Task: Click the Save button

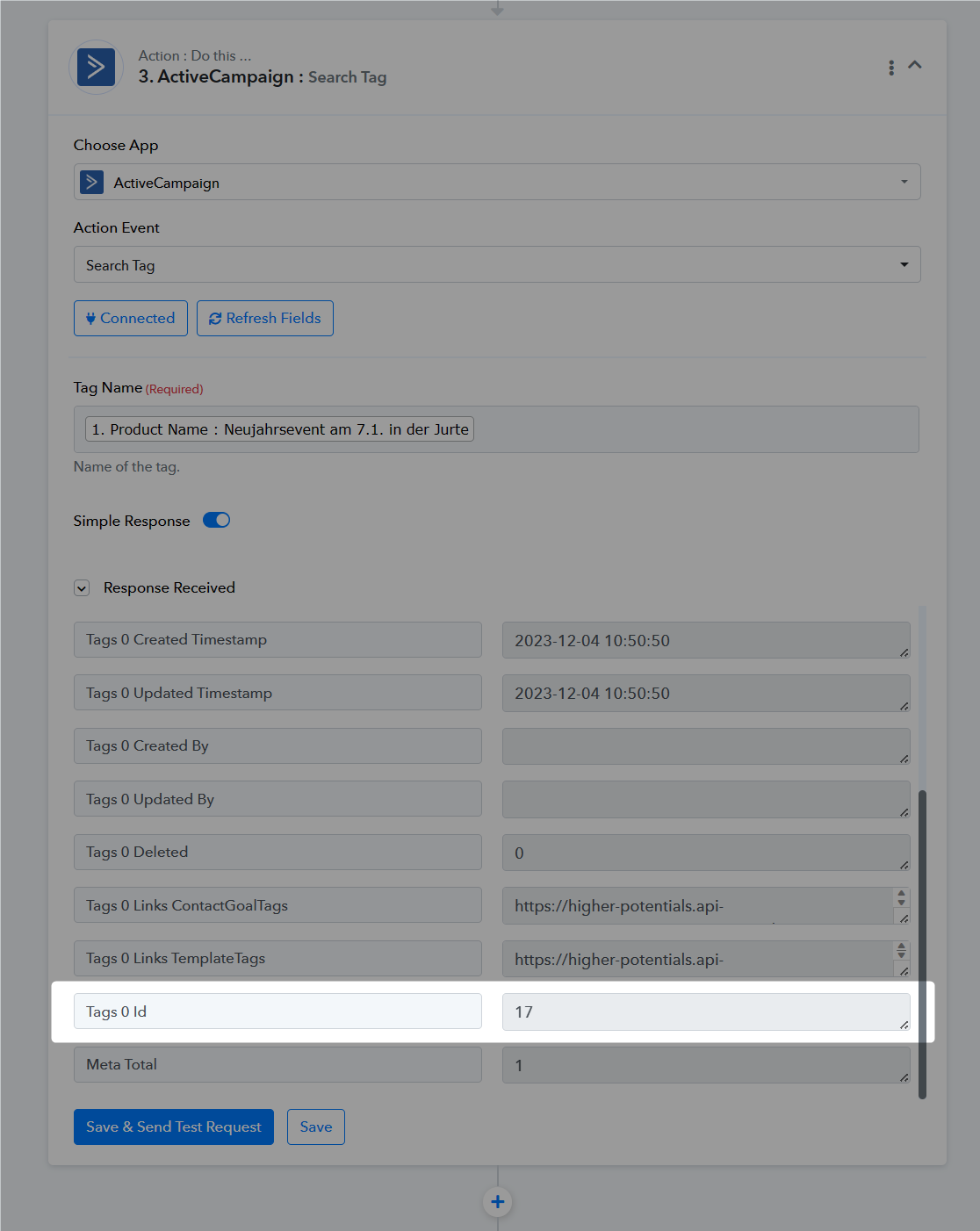Action: [x=316, y=1127]
